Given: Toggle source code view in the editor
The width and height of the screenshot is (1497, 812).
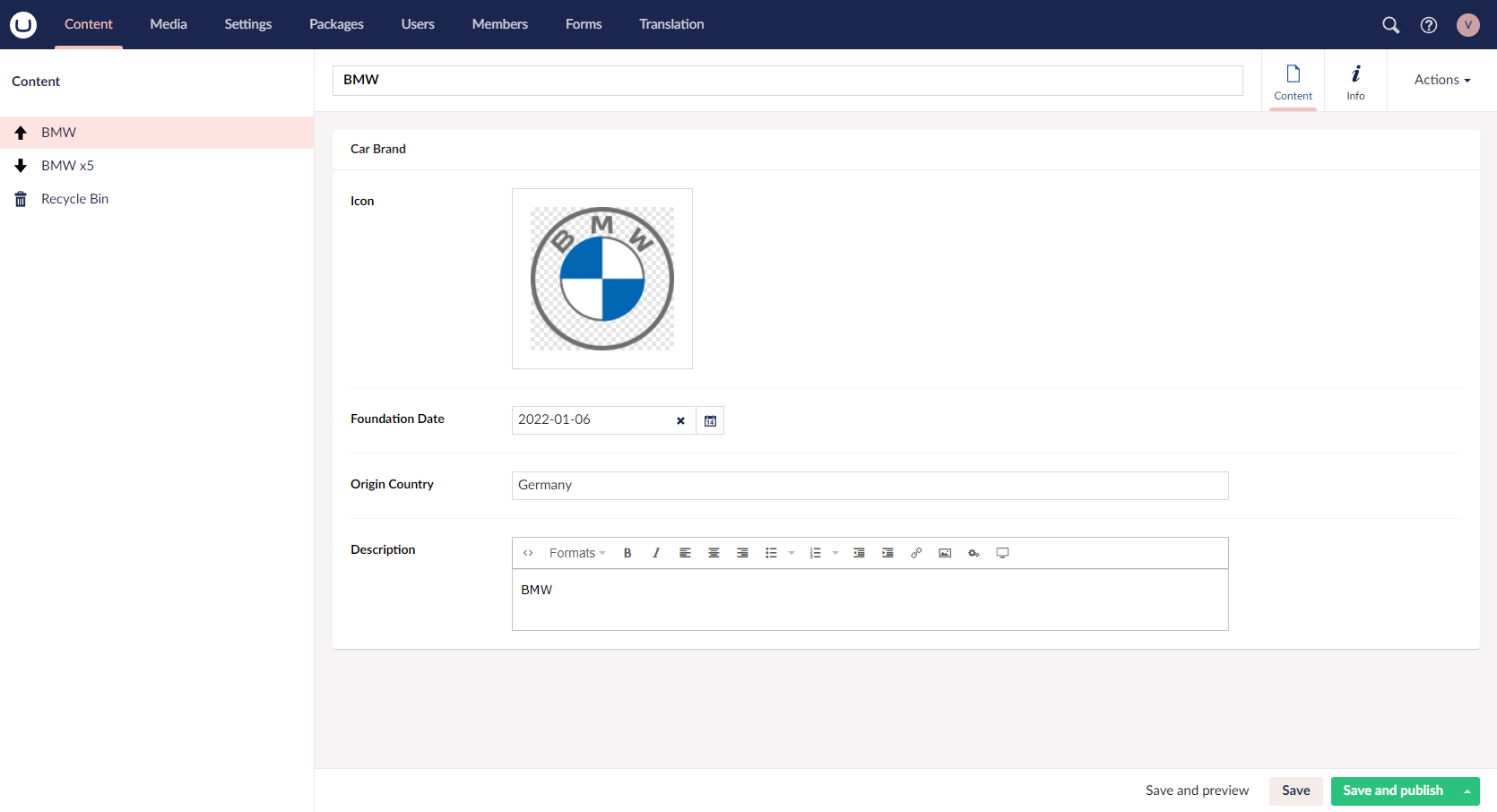Looking at the screenshot, I should coord(528,553).
